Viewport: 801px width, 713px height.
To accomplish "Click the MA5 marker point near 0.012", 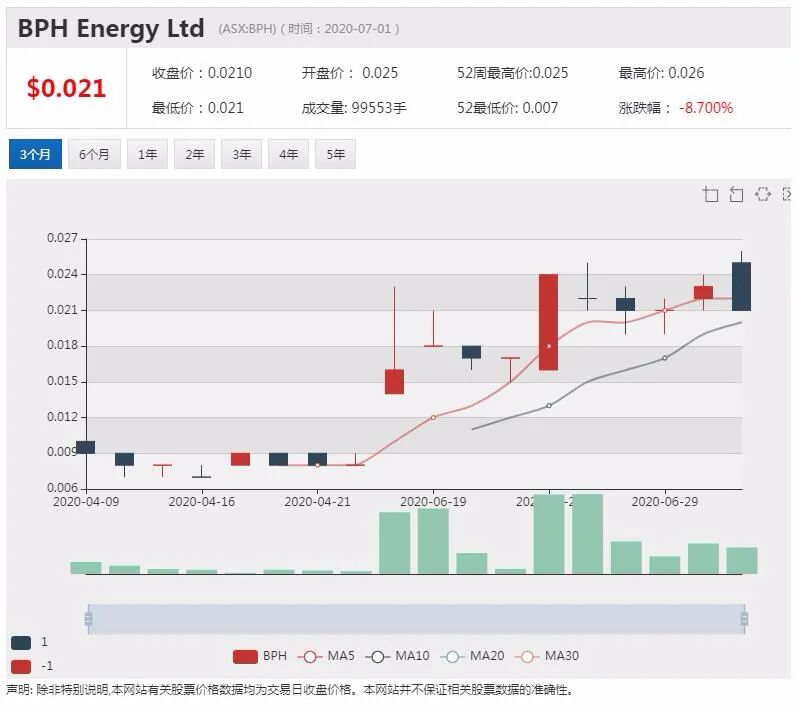I will pyautogui.click(x=433, y=417).
